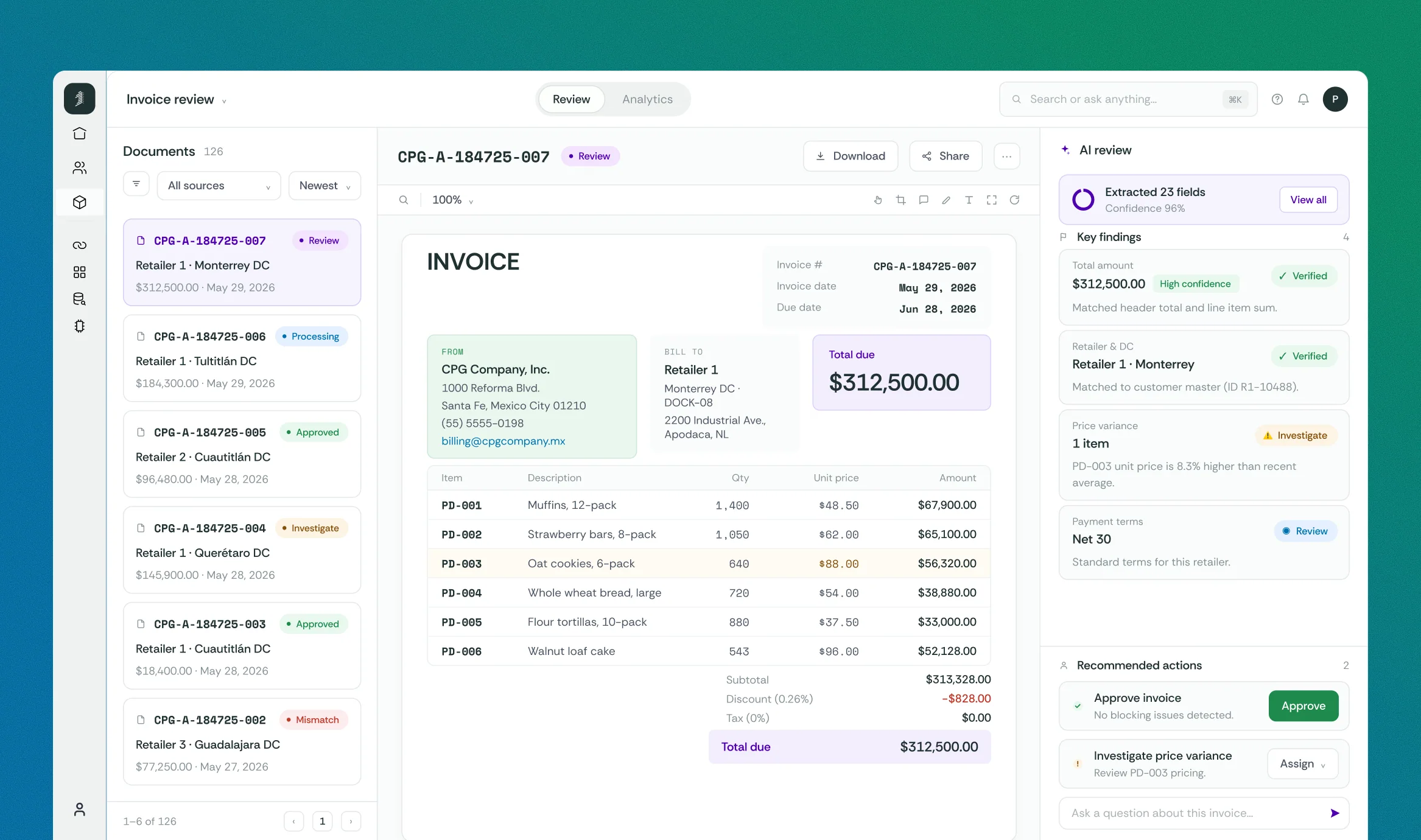Open the Invoice review title dropdown
The height and width of the screenshot is (840, 1421).
[x=176, y=99]
